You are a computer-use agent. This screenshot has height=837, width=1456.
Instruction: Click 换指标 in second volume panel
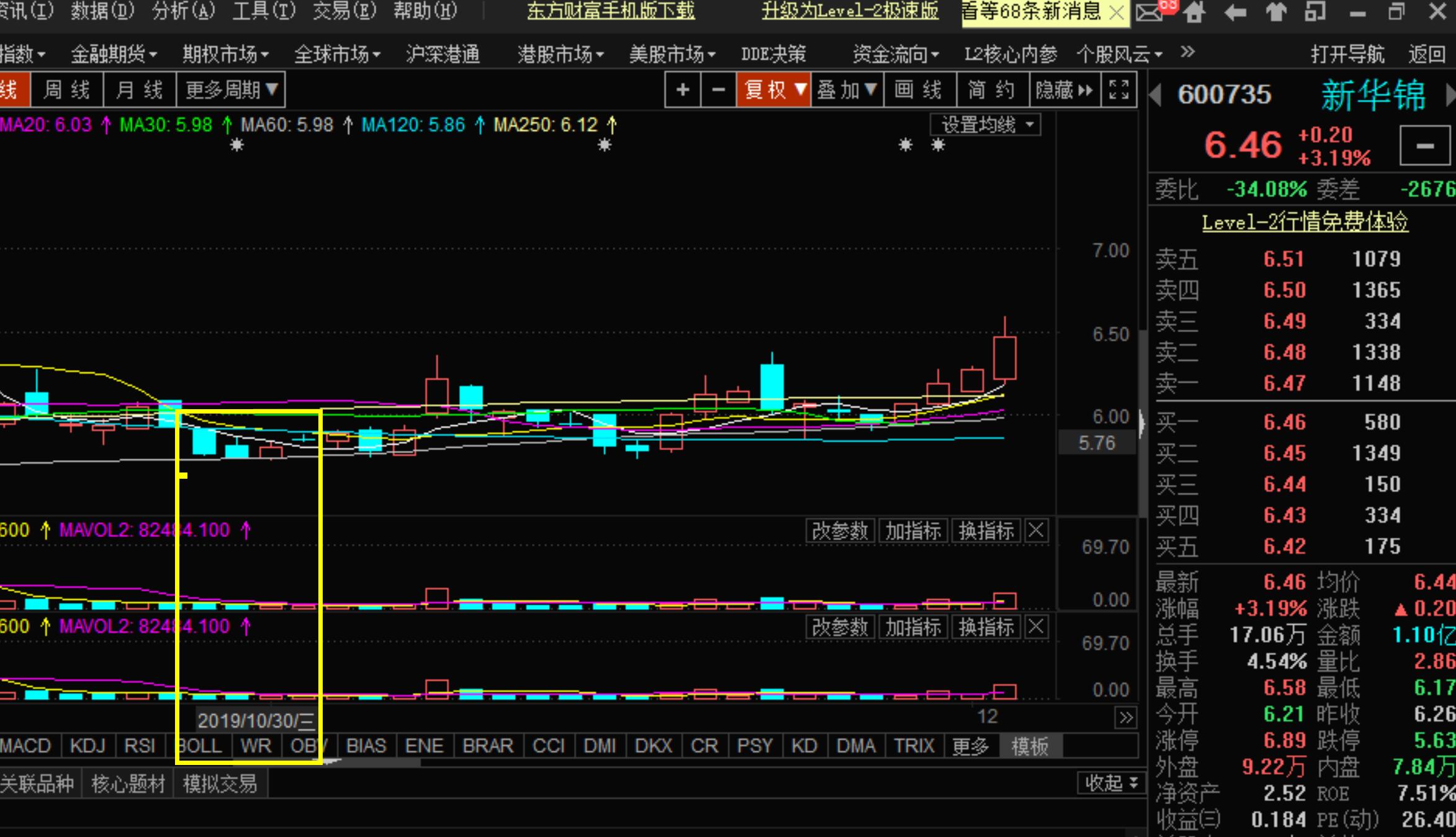[x=986, y=627]
